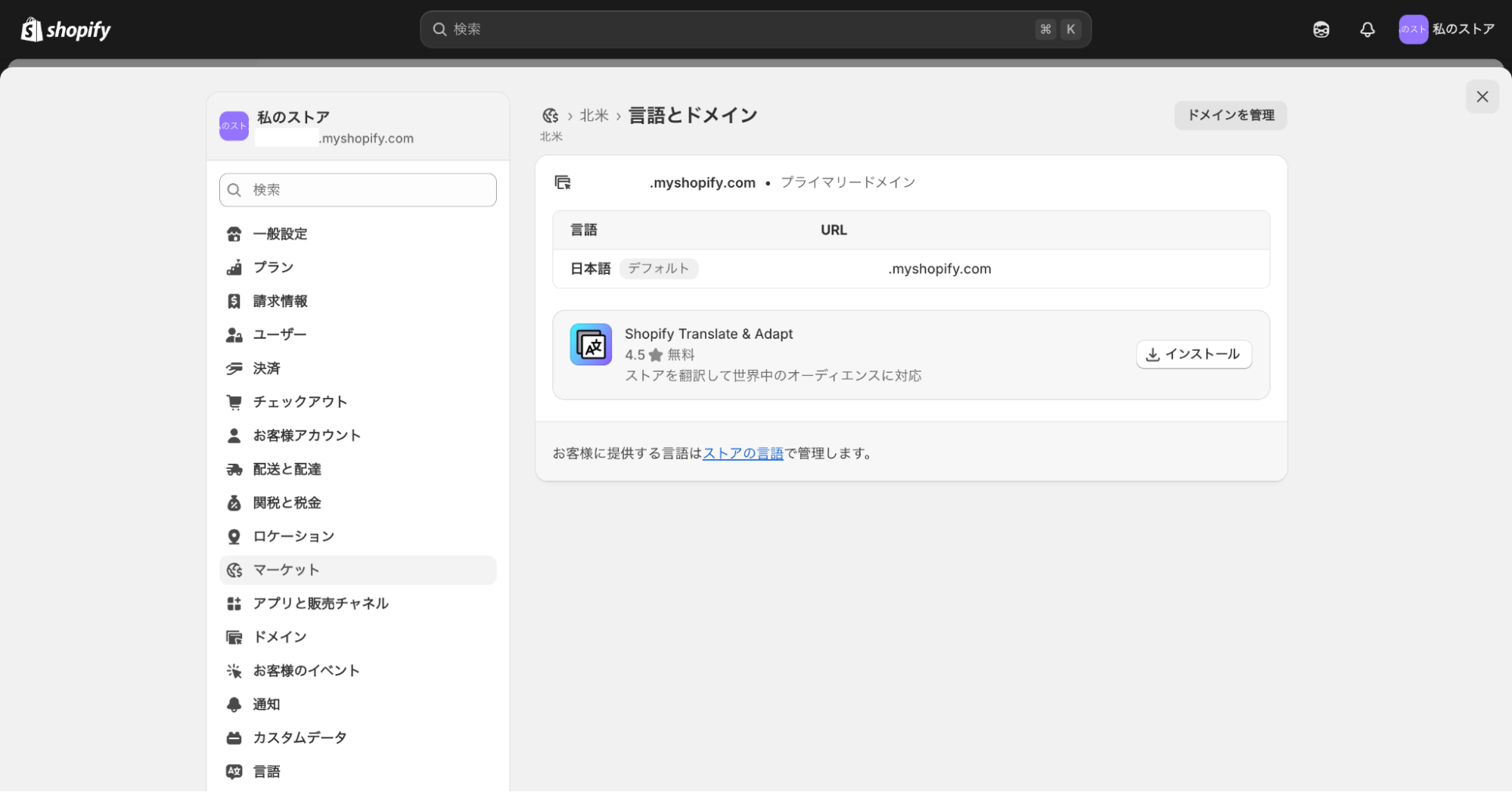
Task: Open 配送と配達 shipping settings
Action: pos(287,469)
